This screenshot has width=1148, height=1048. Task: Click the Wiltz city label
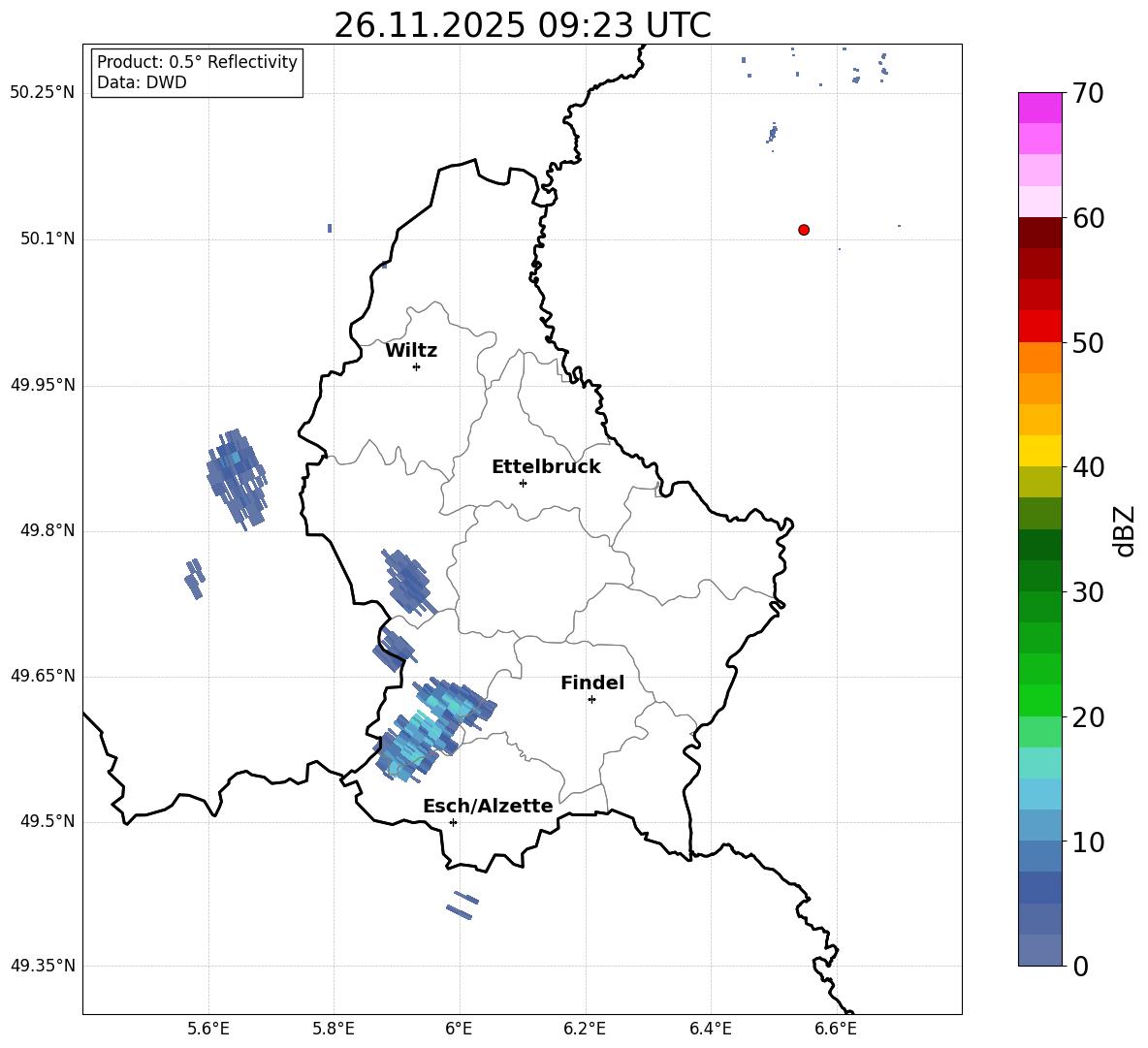pos(411,351)
